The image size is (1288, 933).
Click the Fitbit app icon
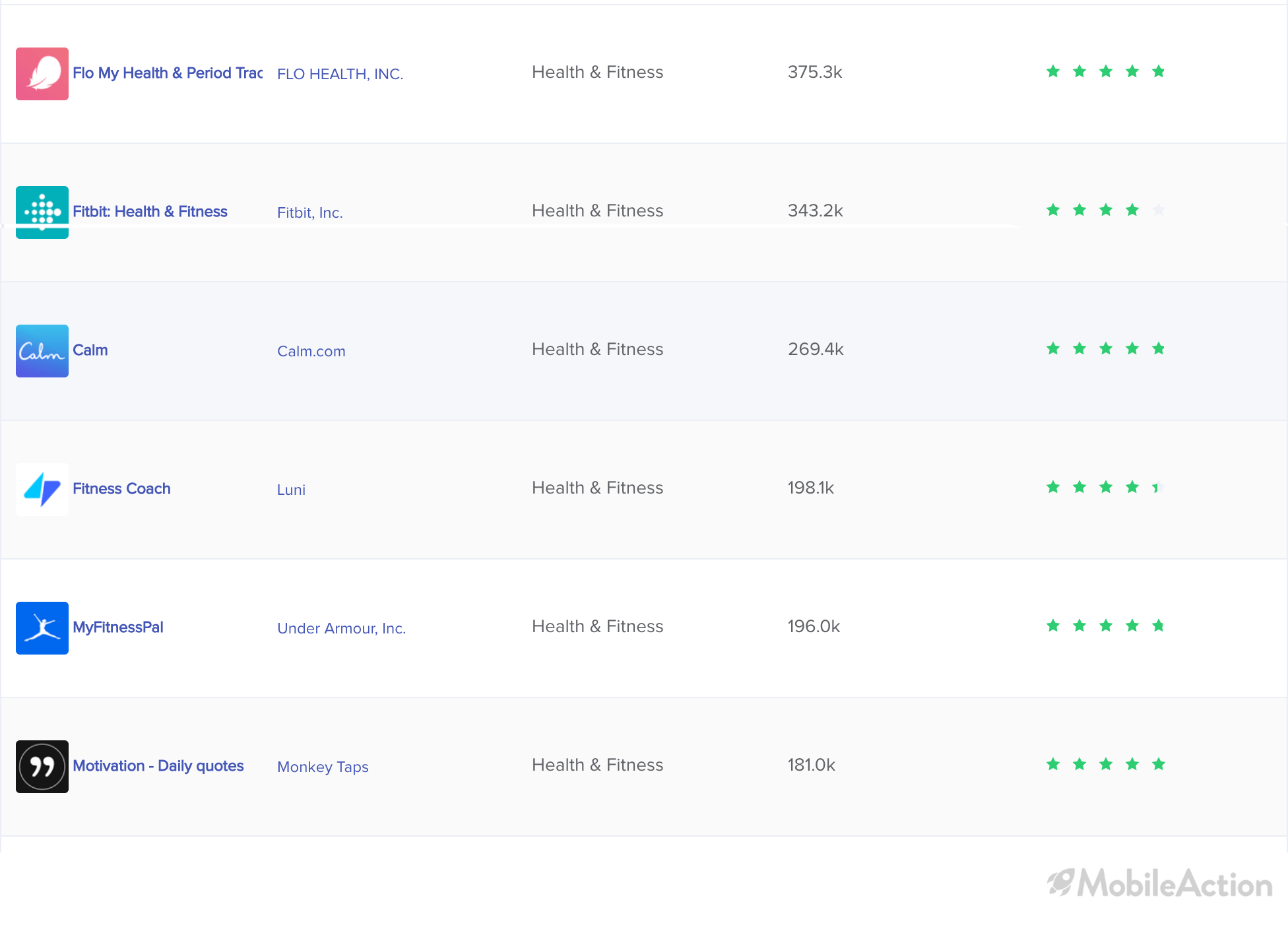point(42,212)
